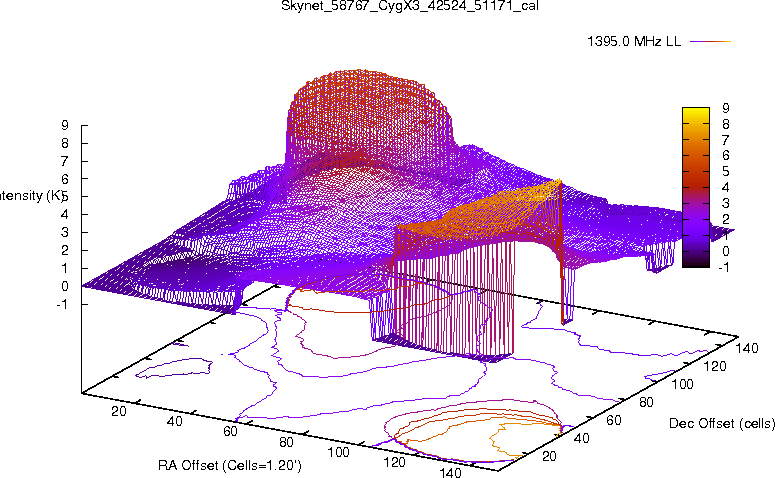775x478 pixels.
Task: Click the tall red dome peak on surface
Action: point(368,119)
